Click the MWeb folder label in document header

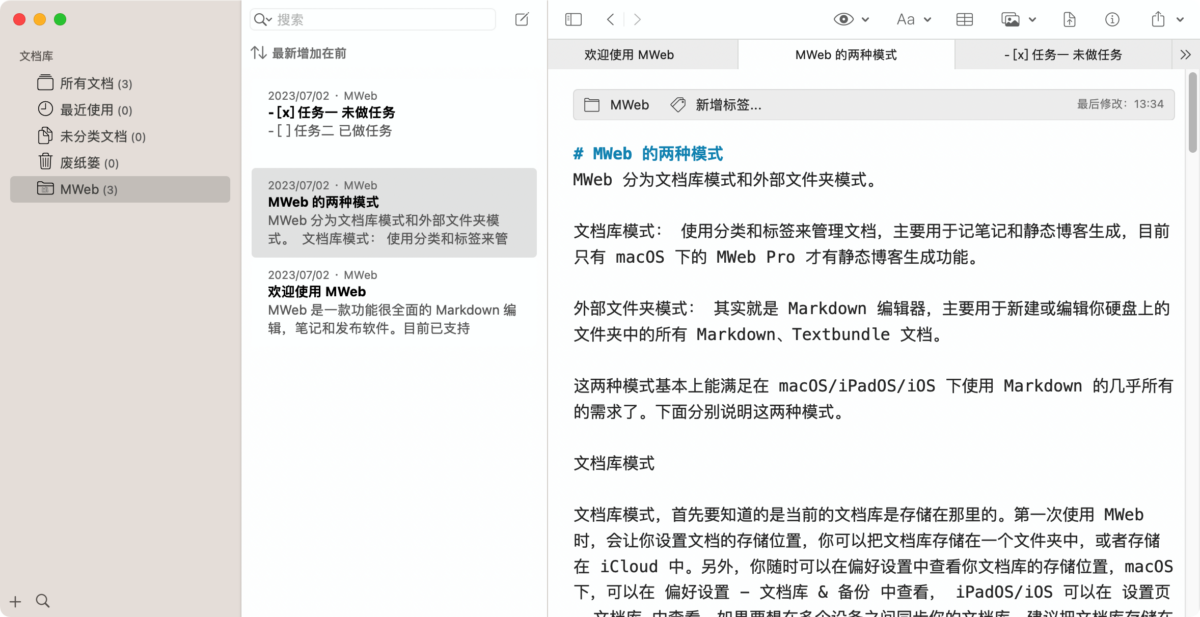[x=629, y=104]
